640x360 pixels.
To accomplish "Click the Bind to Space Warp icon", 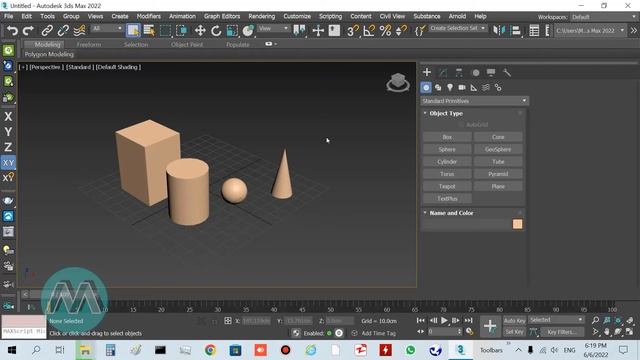I will click(79, 31).
